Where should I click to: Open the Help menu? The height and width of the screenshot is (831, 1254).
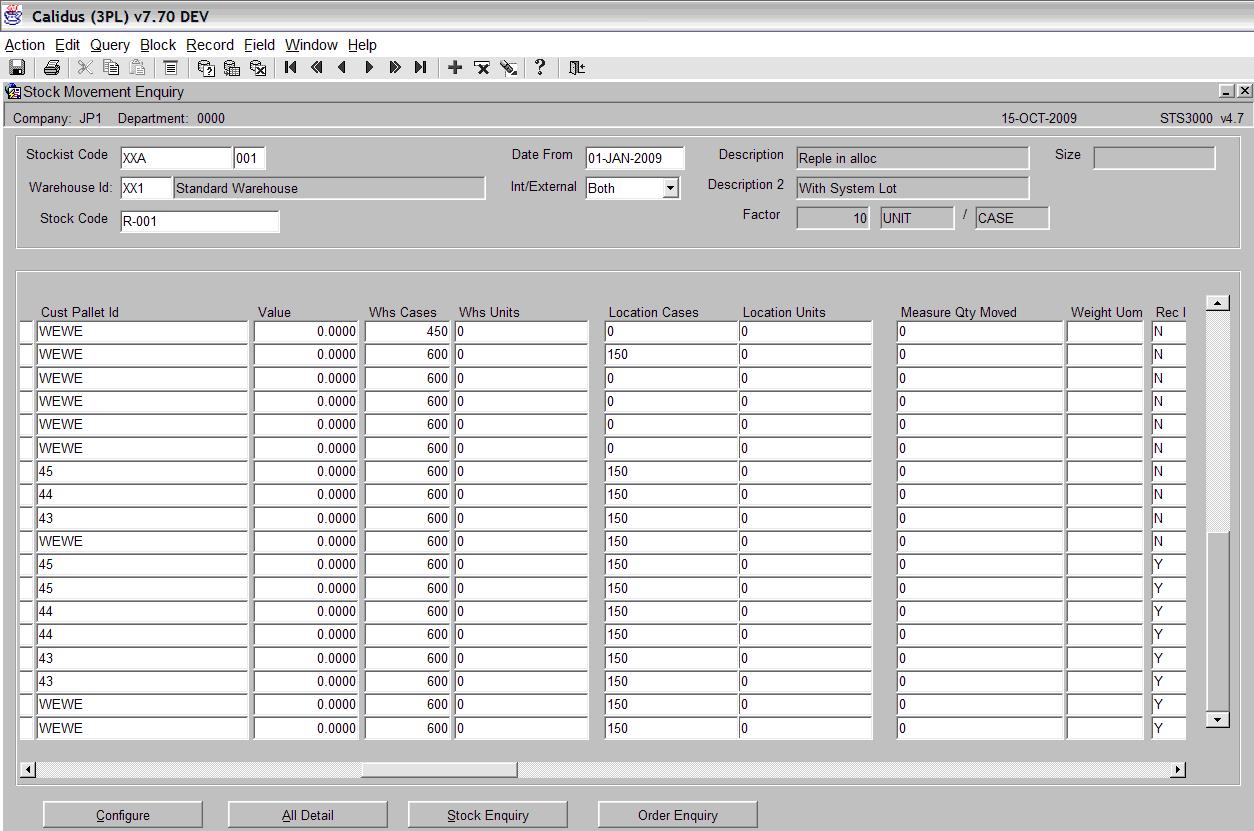[x=362, y=45]
